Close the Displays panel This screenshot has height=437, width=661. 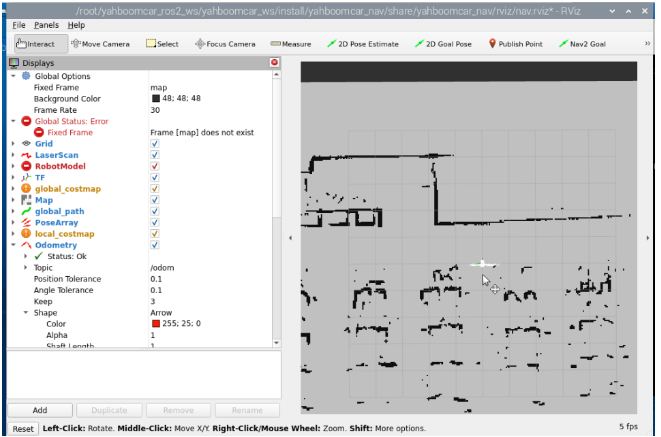(x=274, y=62)
